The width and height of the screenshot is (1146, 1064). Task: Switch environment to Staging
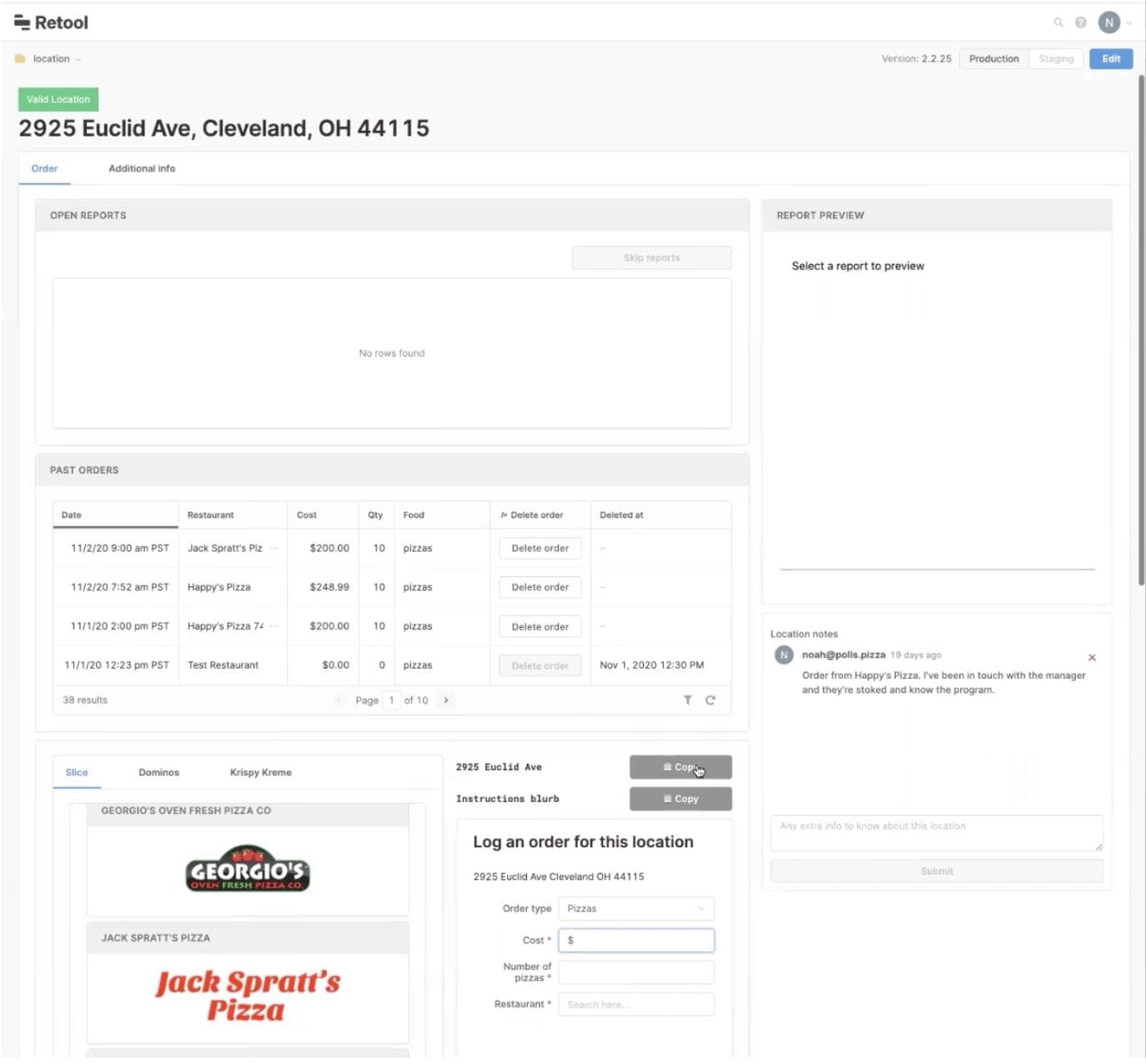click(x=1056, y=59)
